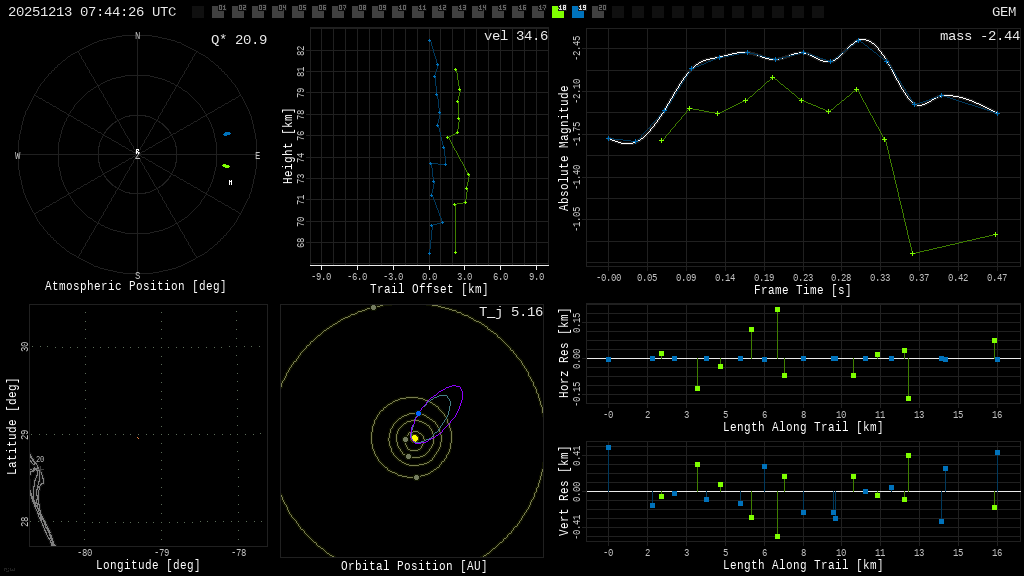Click the gray station 10 box
The width and height of the screenshot is (1024, 576).
tap(398, 12)
